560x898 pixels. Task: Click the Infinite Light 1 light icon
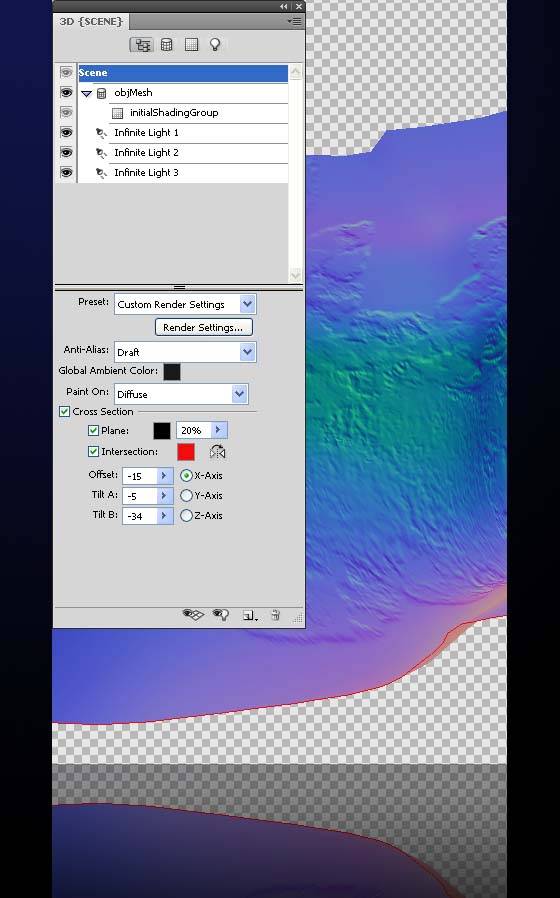click(x=101, y=133)
